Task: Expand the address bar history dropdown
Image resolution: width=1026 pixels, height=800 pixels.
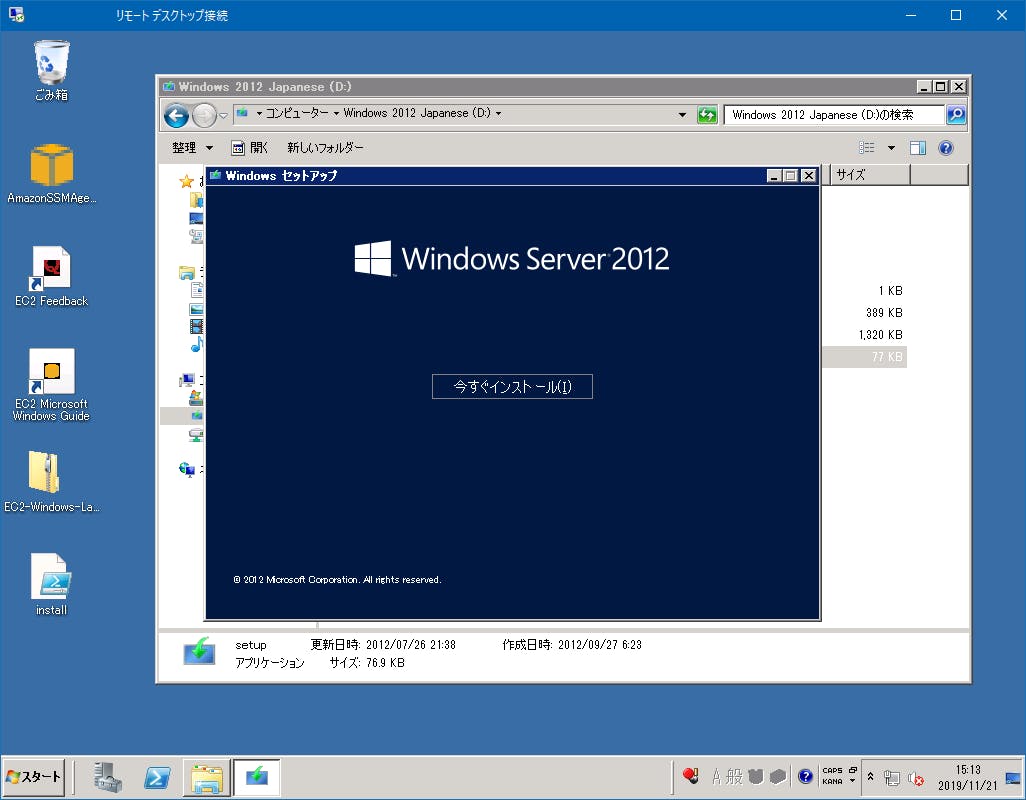Action: click(x=682, y=114)
